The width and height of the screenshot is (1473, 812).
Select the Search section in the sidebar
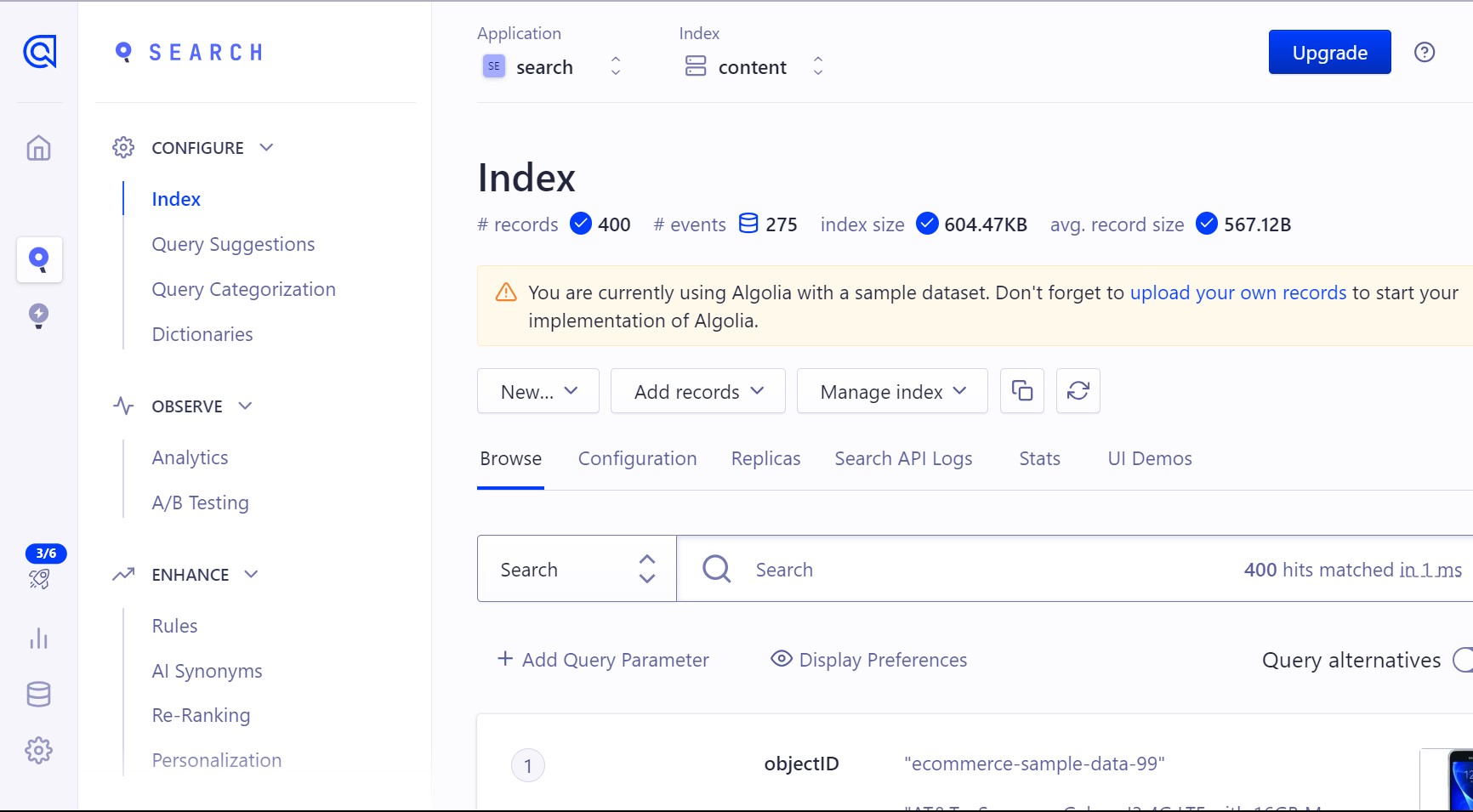click(x=39, y=260)
